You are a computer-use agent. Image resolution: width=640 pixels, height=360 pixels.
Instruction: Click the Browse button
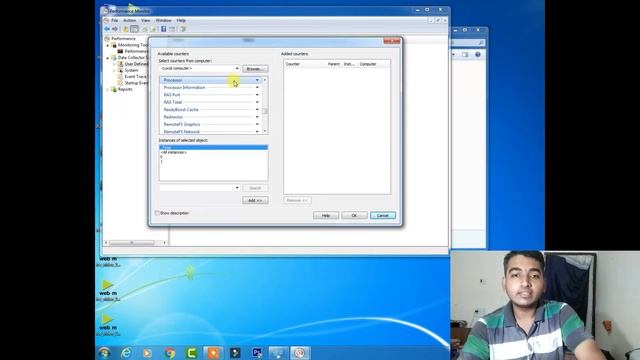255,69
